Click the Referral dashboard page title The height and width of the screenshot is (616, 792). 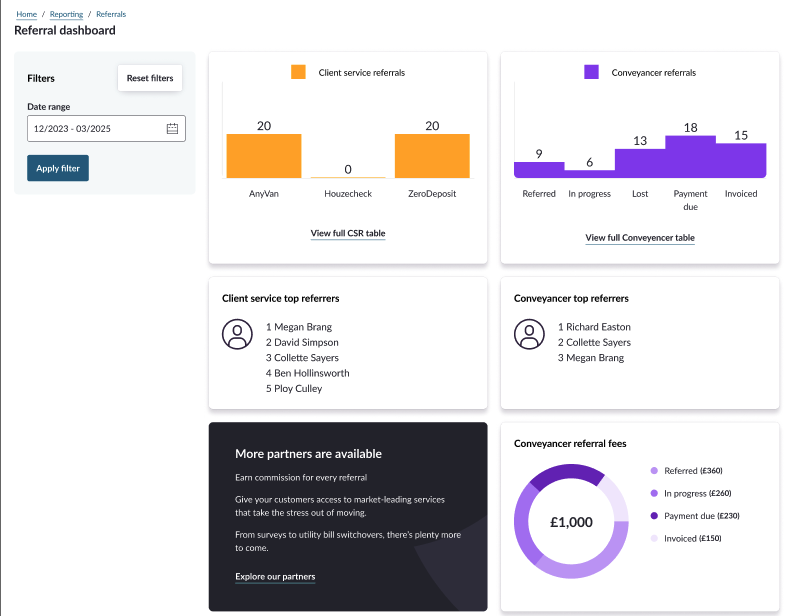click(65, 31)
